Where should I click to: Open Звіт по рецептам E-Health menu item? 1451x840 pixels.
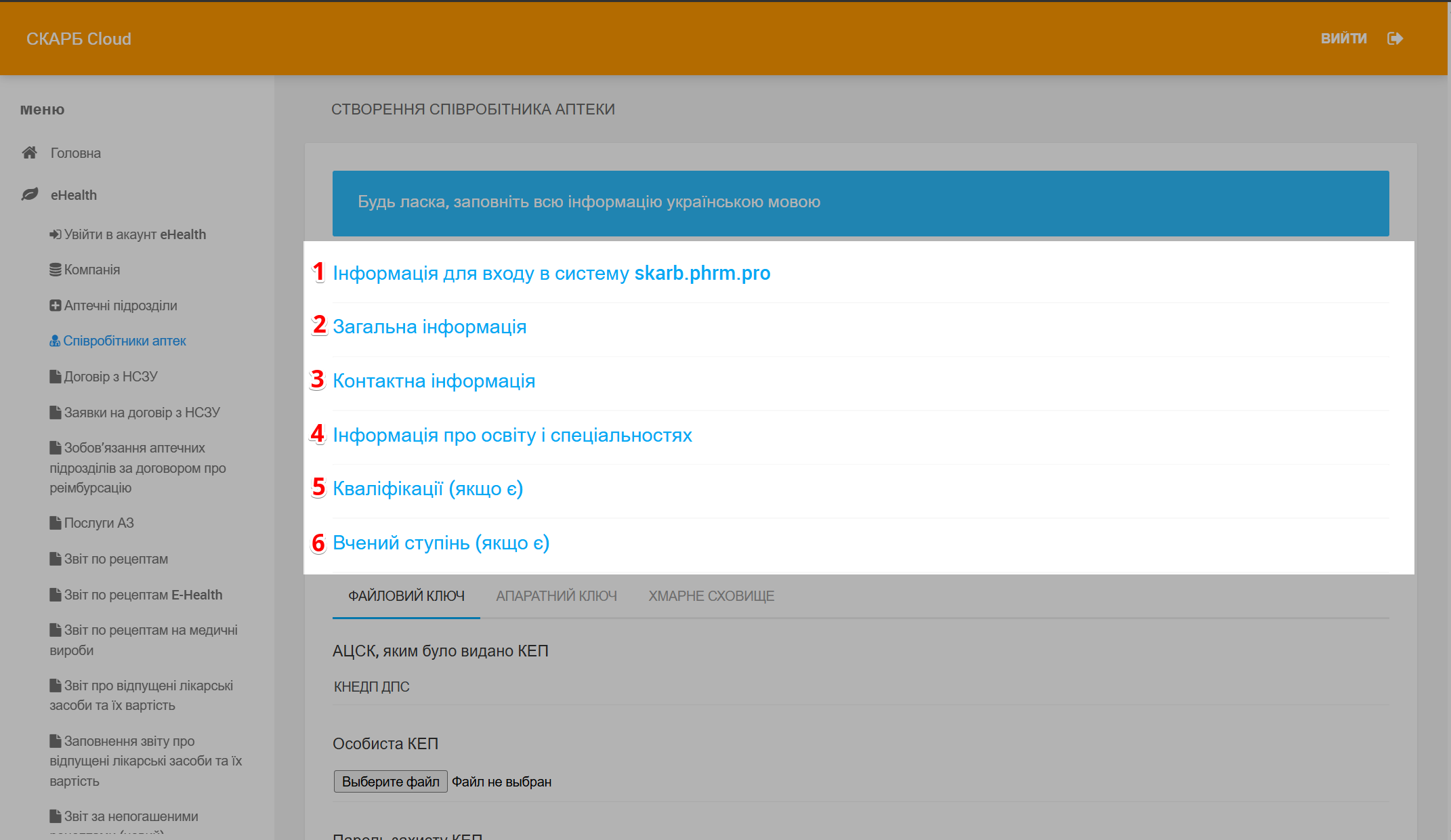point(143,595)
